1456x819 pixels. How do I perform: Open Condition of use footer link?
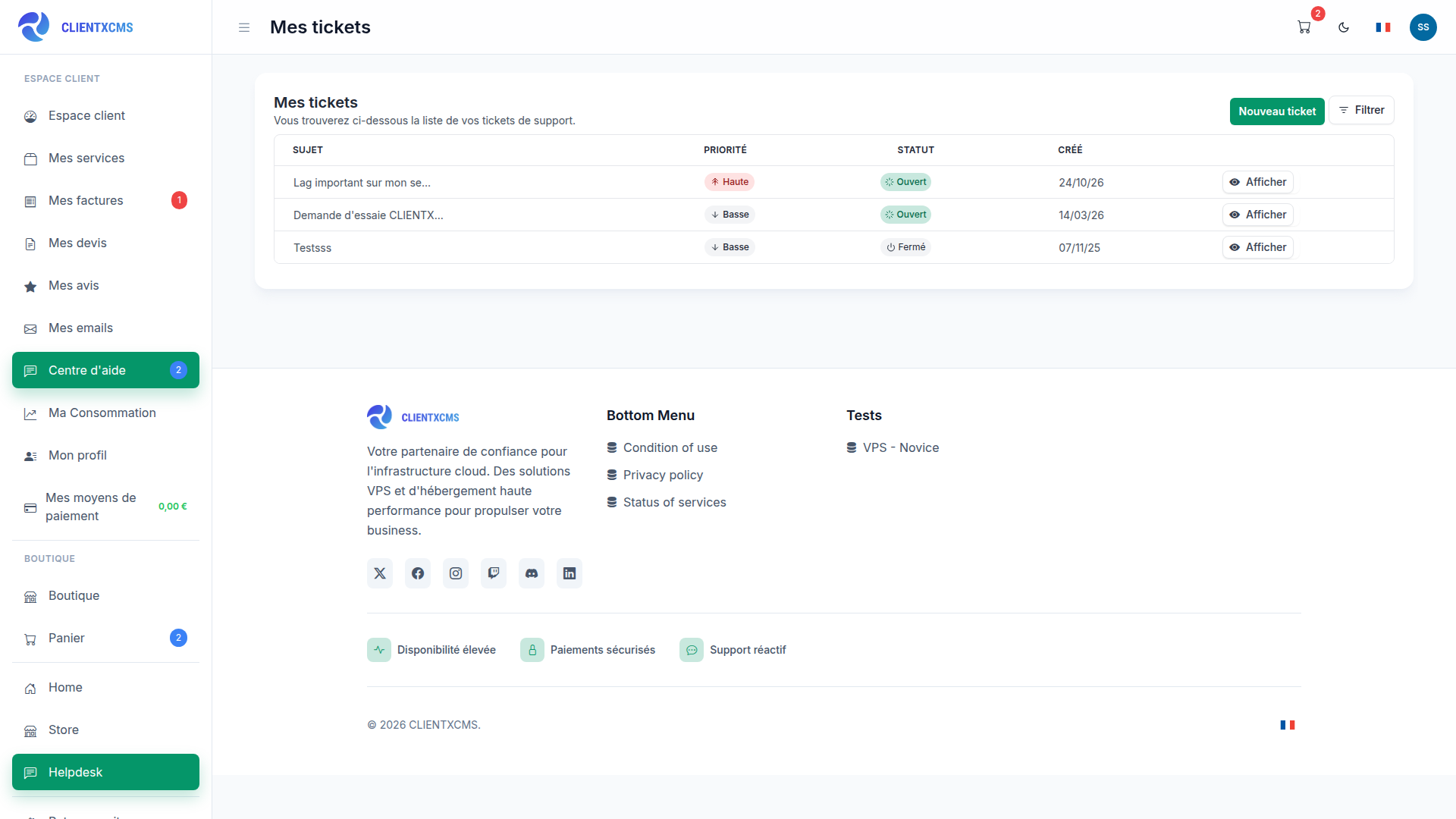(662, 448)
